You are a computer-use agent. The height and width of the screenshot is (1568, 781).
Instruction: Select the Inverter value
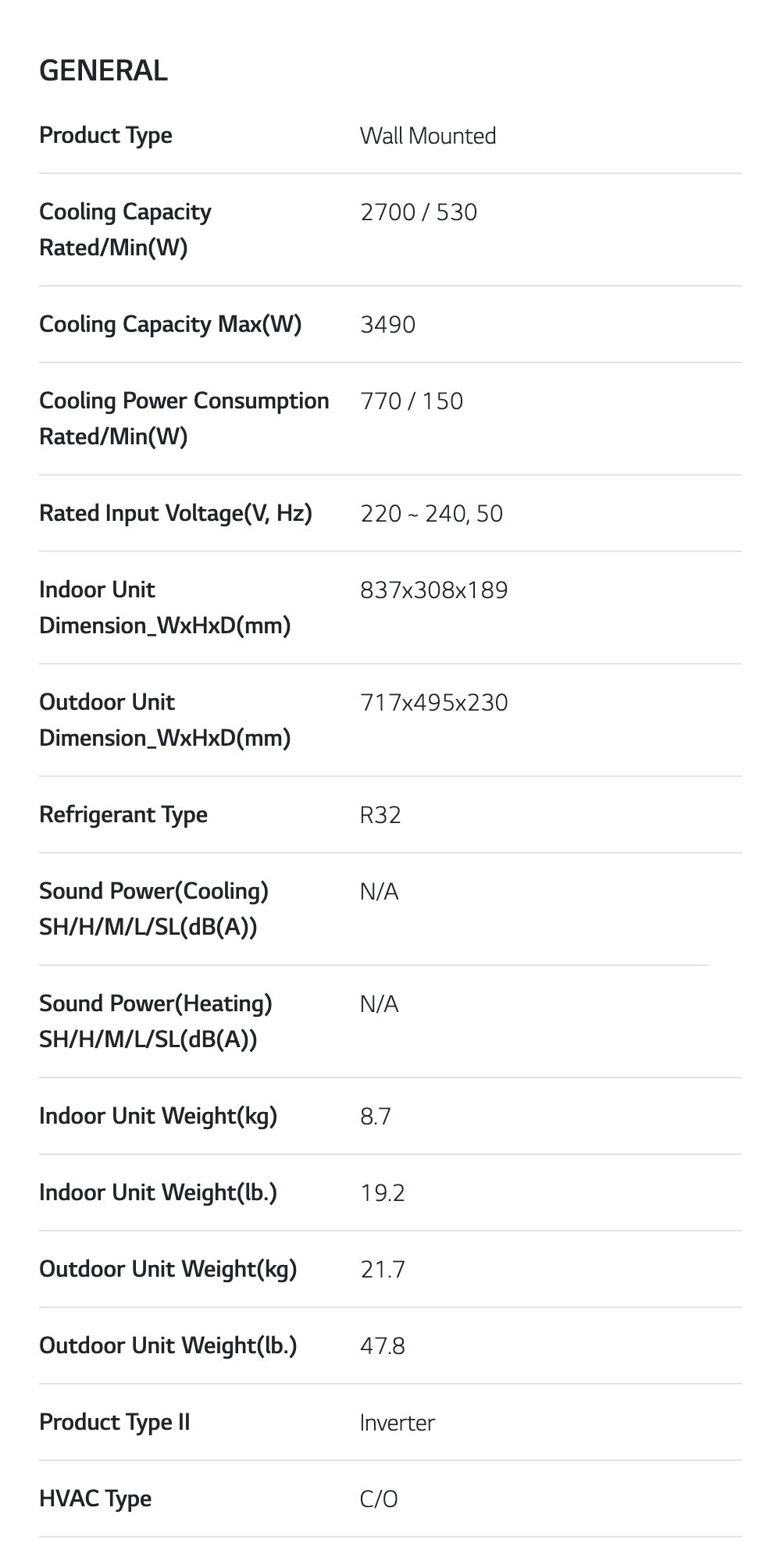click(397, 1423)
